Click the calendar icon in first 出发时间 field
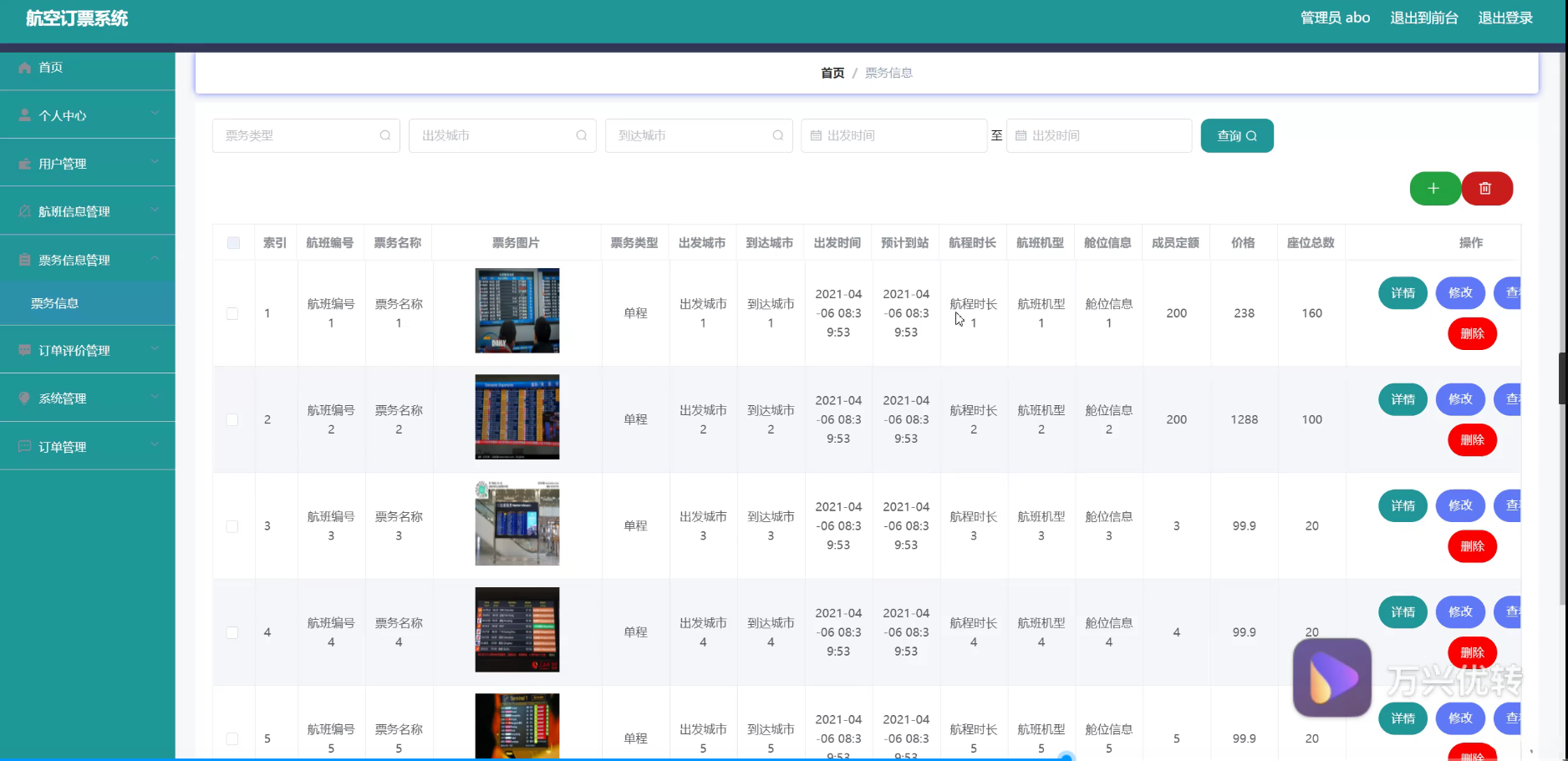Image resolution: width=1568 pixels, height=761 pixels. pos(816,135)
